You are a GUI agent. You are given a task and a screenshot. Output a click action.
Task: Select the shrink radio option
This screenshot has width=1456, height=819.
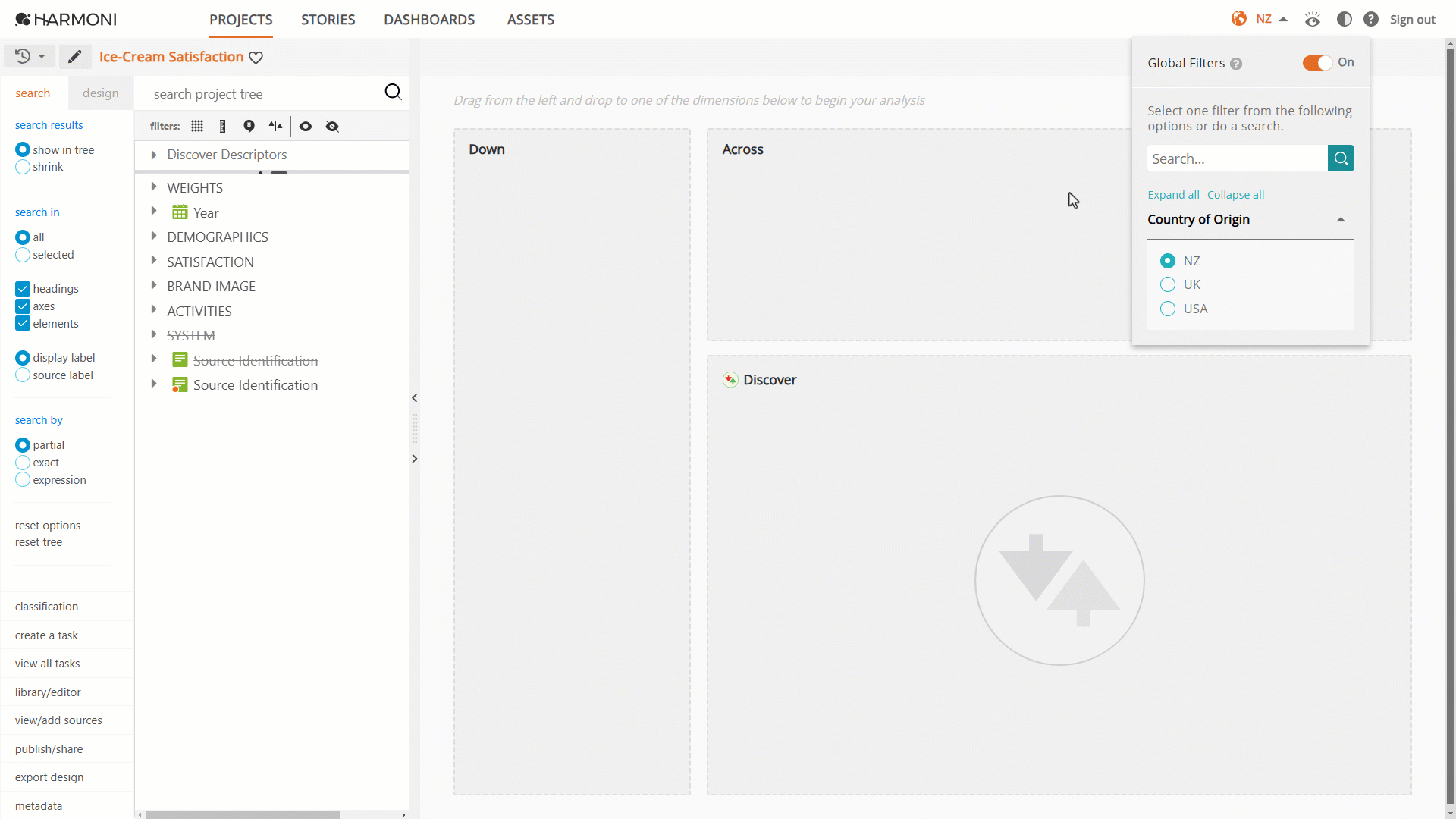23,167
